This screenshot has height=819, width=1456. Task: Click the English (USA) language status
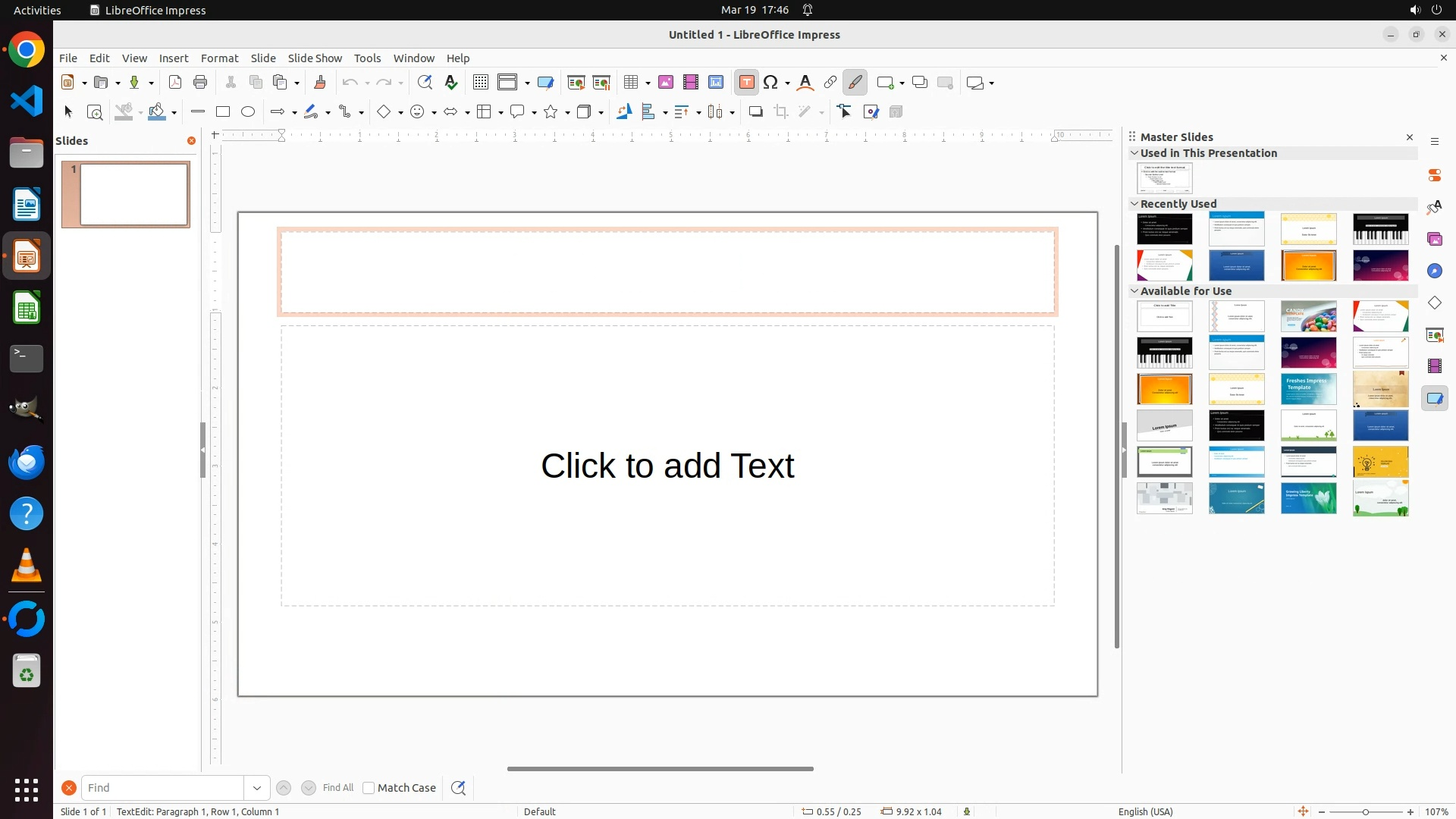(1145, 811)
